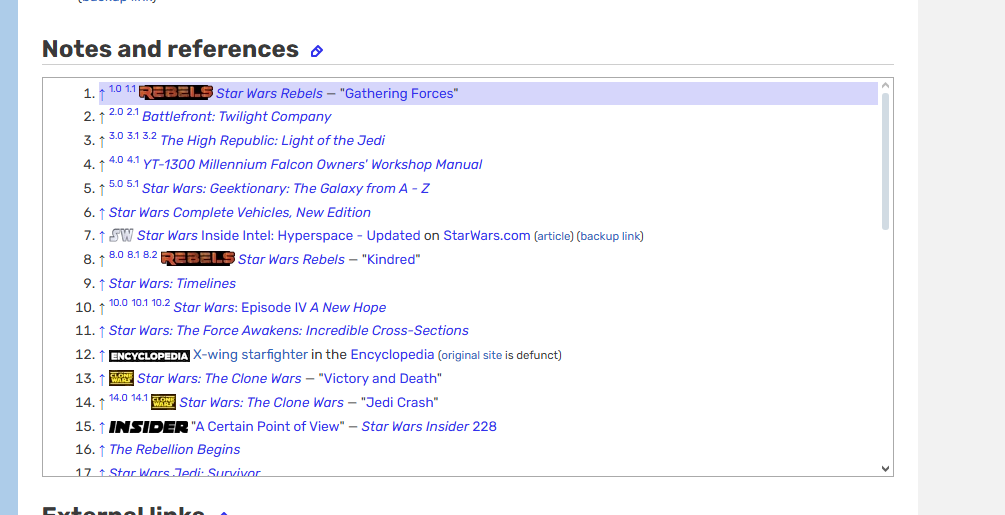The image size is (1005, 515).
Task: Open the StarWars.com link
Action: tap(486, 236)
